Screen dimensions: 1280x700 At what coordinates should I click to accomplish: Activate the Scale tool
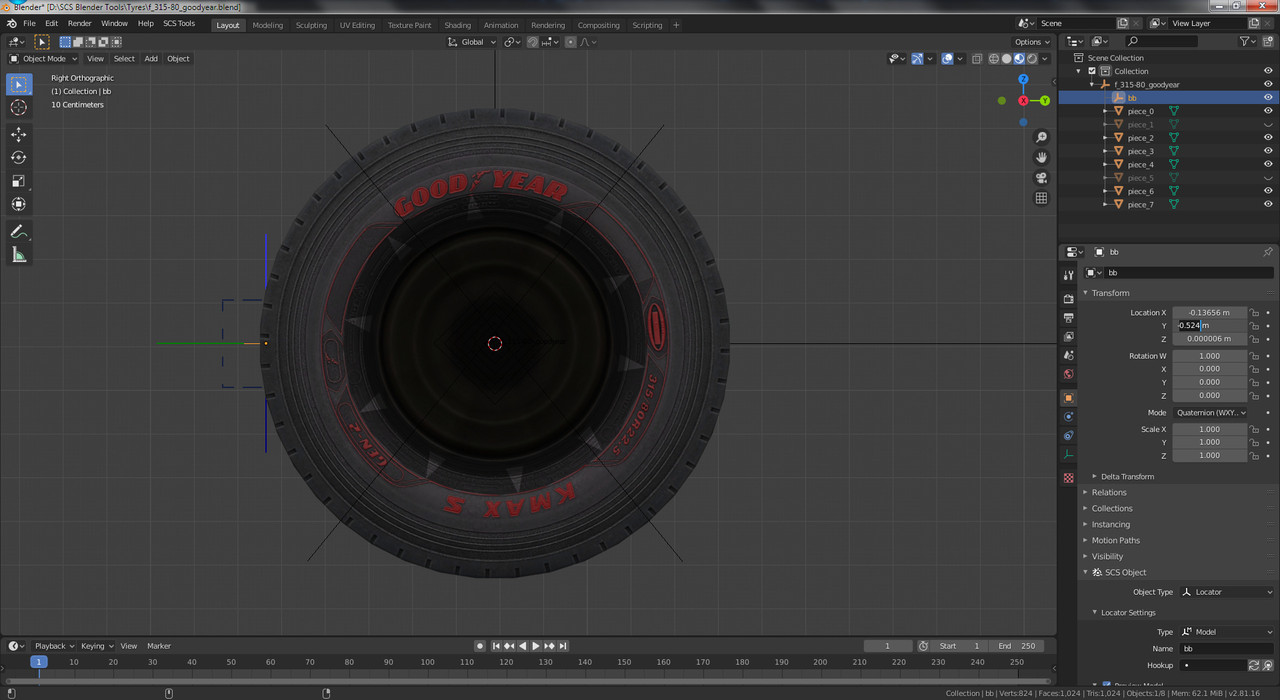point(18,181)
